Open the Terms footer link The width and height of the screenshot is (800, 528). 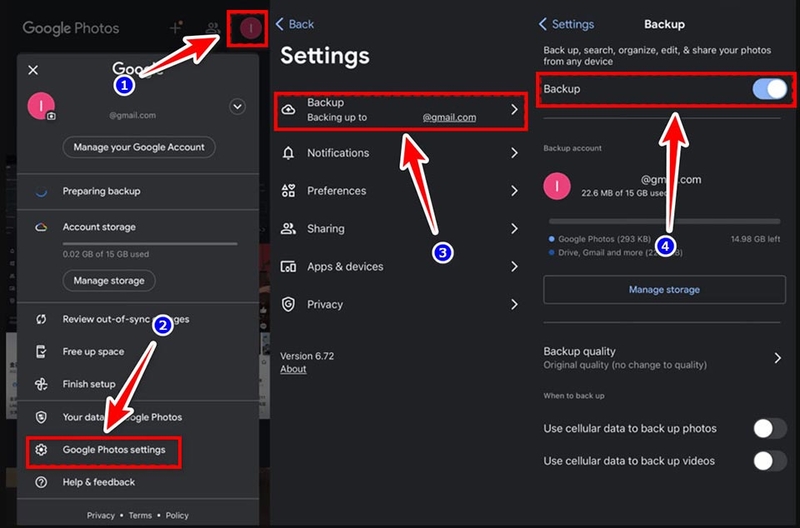[140, 515]
